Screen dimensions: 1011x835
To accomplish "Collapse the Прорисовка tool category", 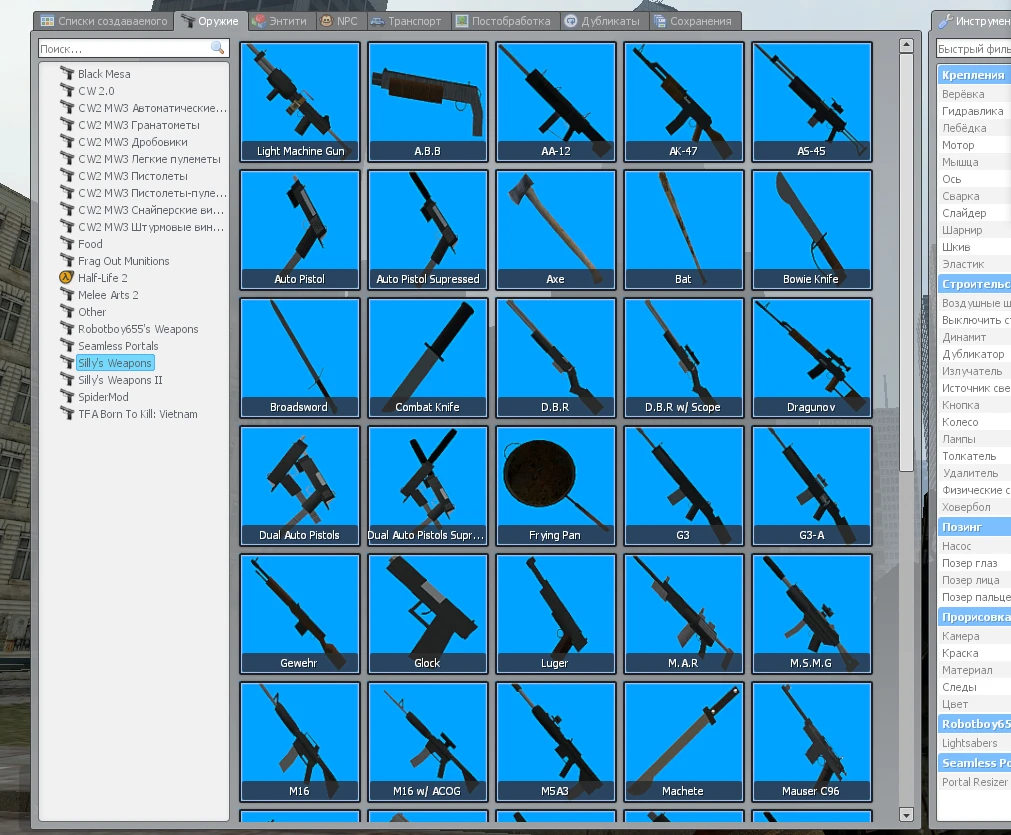I will 975,617.
